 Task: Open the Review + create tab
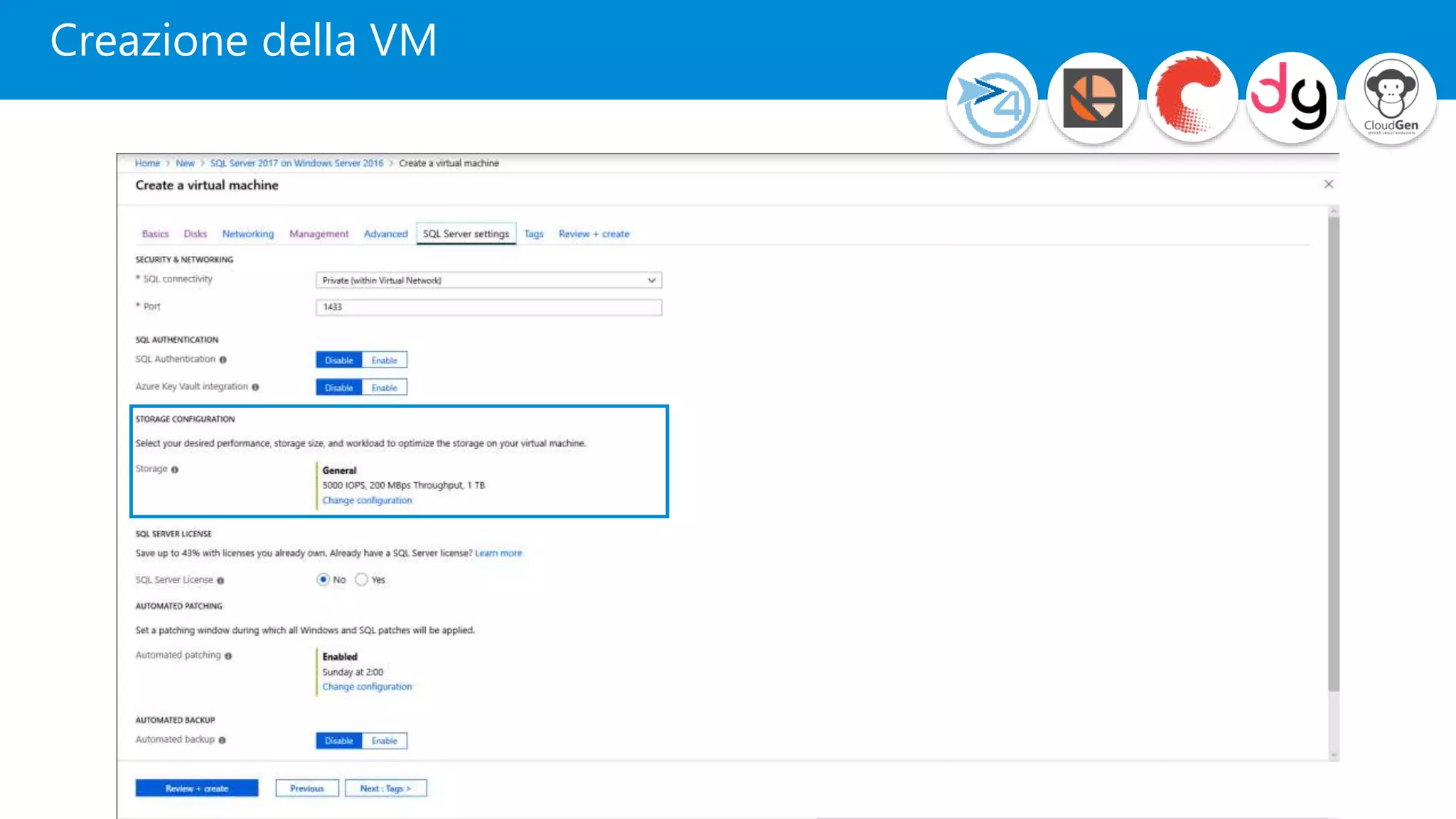pyautogui.click(x=594, y=234)
